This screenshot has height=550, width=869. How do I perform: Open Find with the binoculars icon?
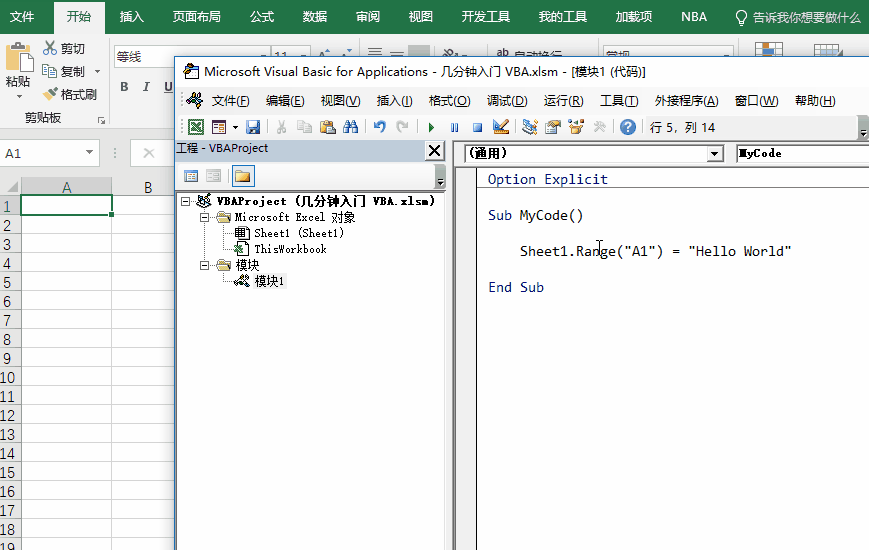[351, 127]
